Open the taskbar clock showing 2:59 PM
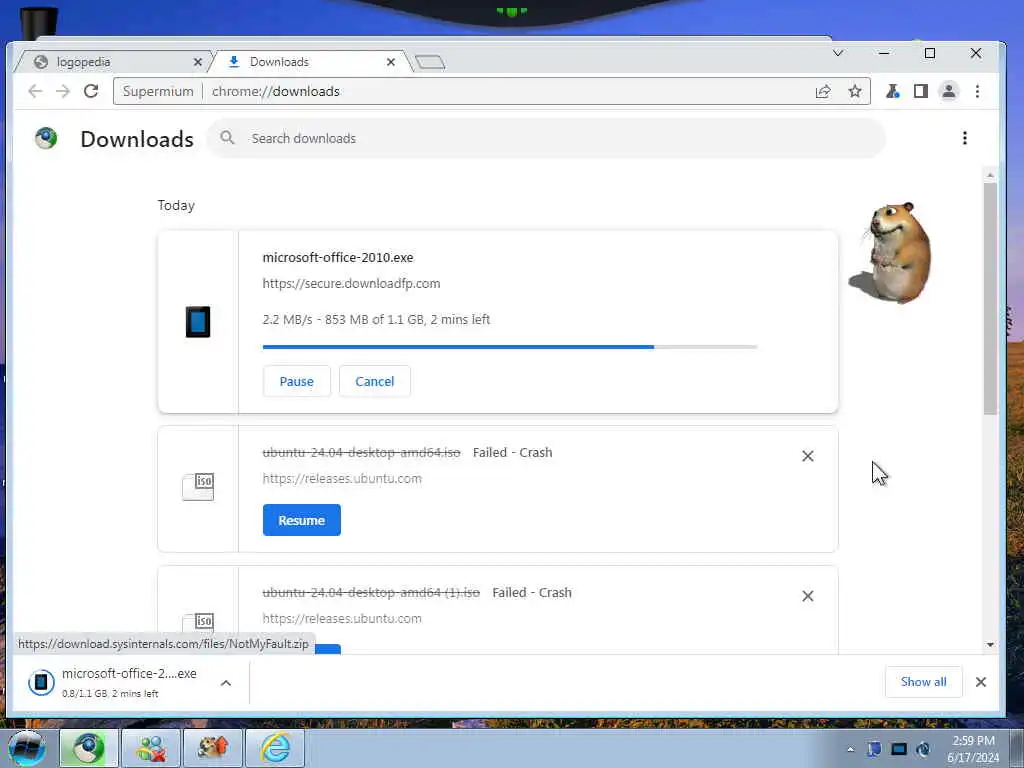1024x768 pixels. tap(973, 749)
